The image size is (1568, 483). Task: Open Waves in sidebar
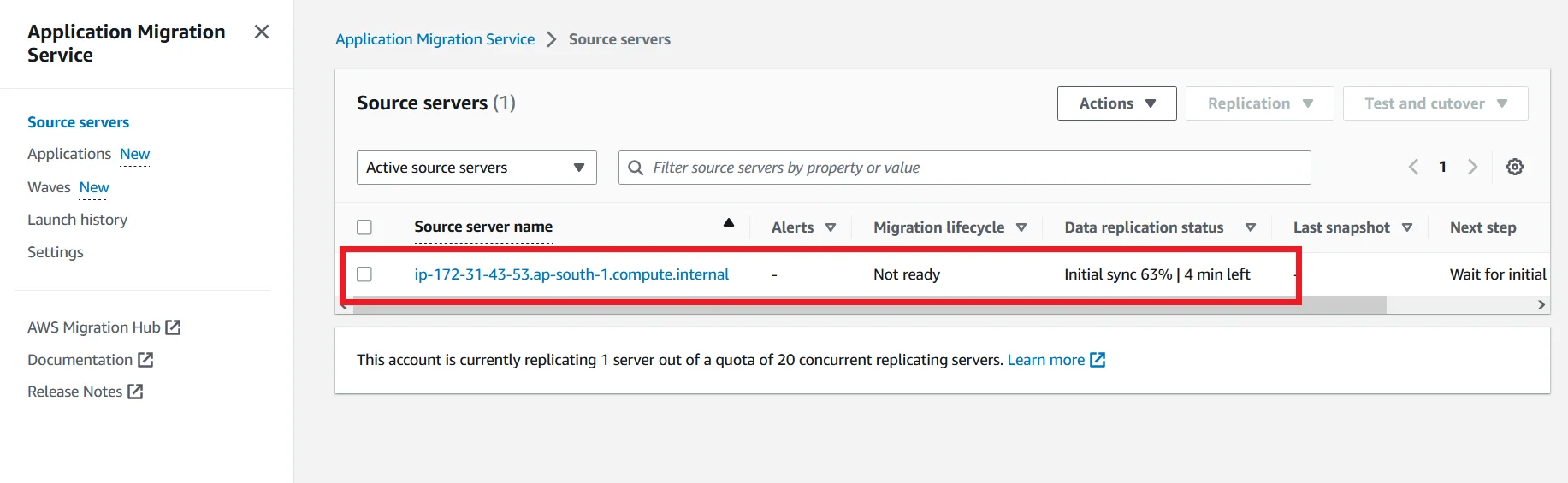[x=49, y=187]
